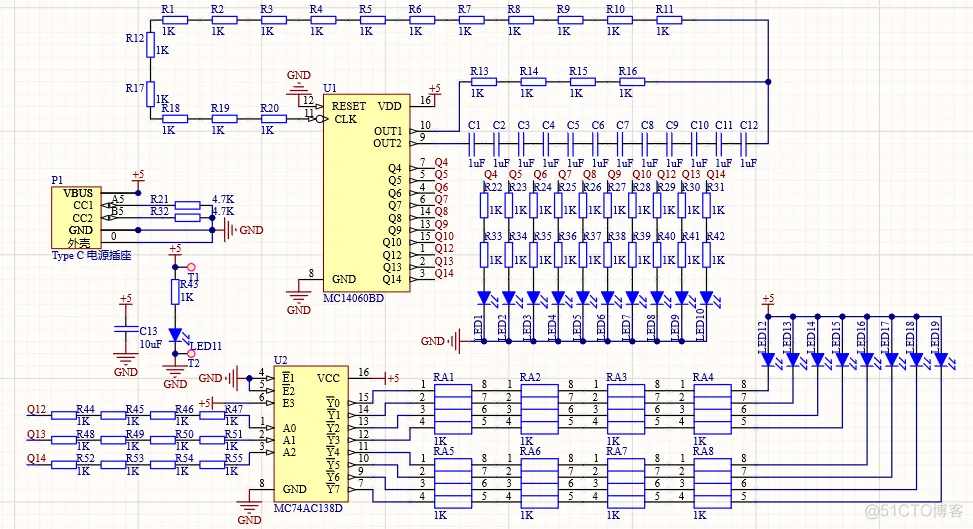Select the +5 power port above LED12

tap(768, 302)
